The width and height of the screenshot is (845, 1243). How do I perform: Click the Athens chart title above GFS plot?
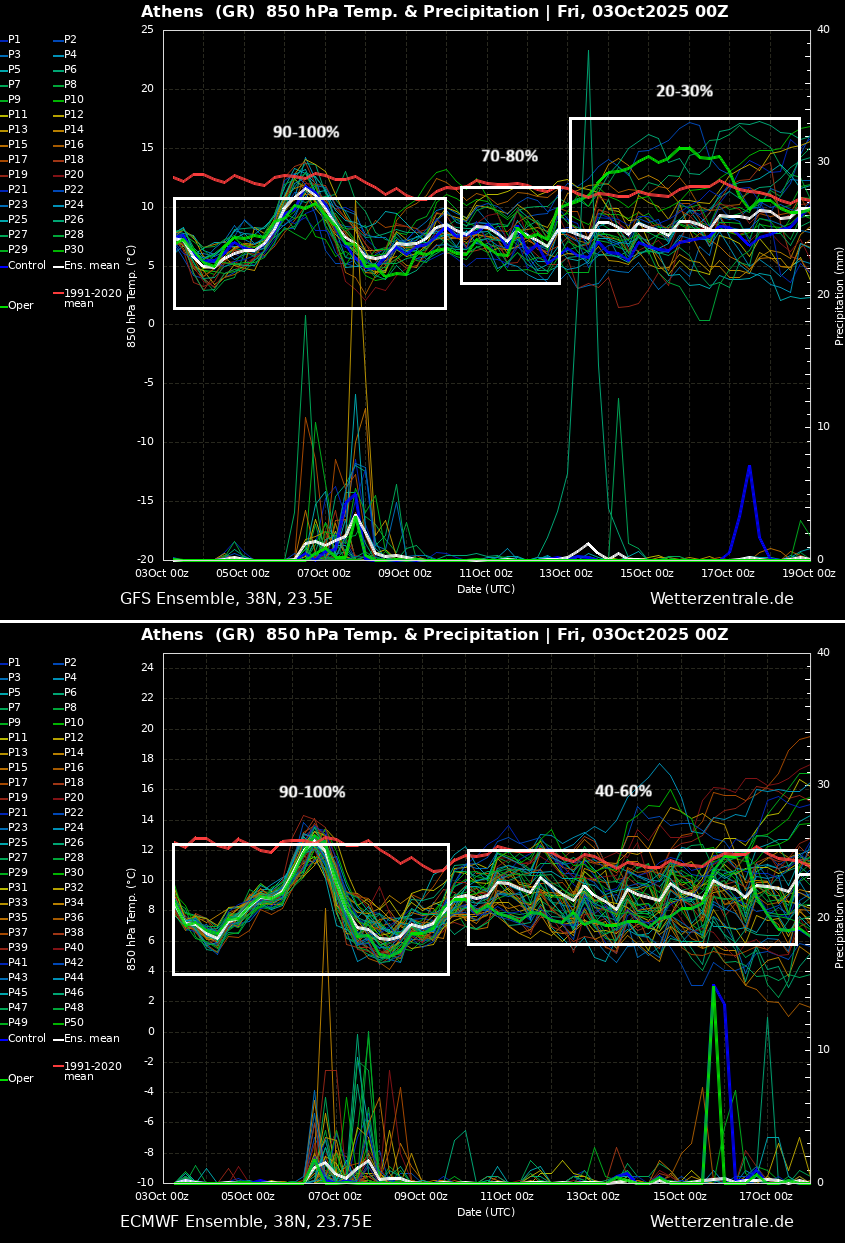[x=434, y=12]
